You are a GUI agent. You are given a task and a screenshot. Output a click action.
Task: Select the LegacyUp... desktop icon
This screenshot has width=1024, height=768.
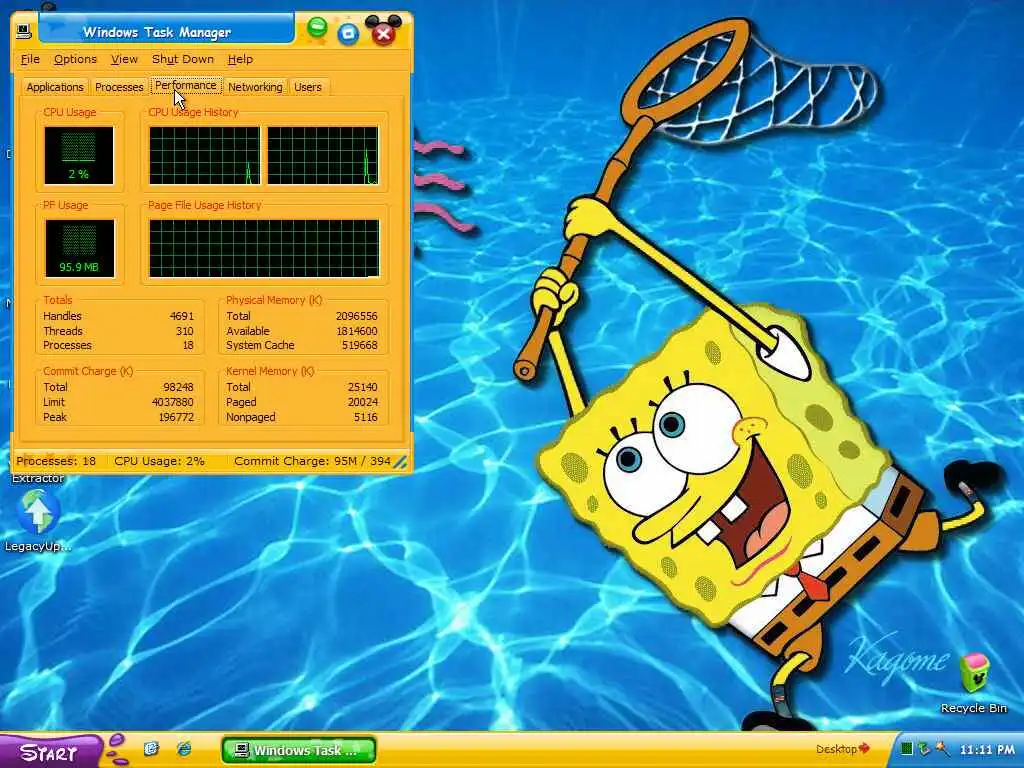pyautogui.click(x=38, y=521)
